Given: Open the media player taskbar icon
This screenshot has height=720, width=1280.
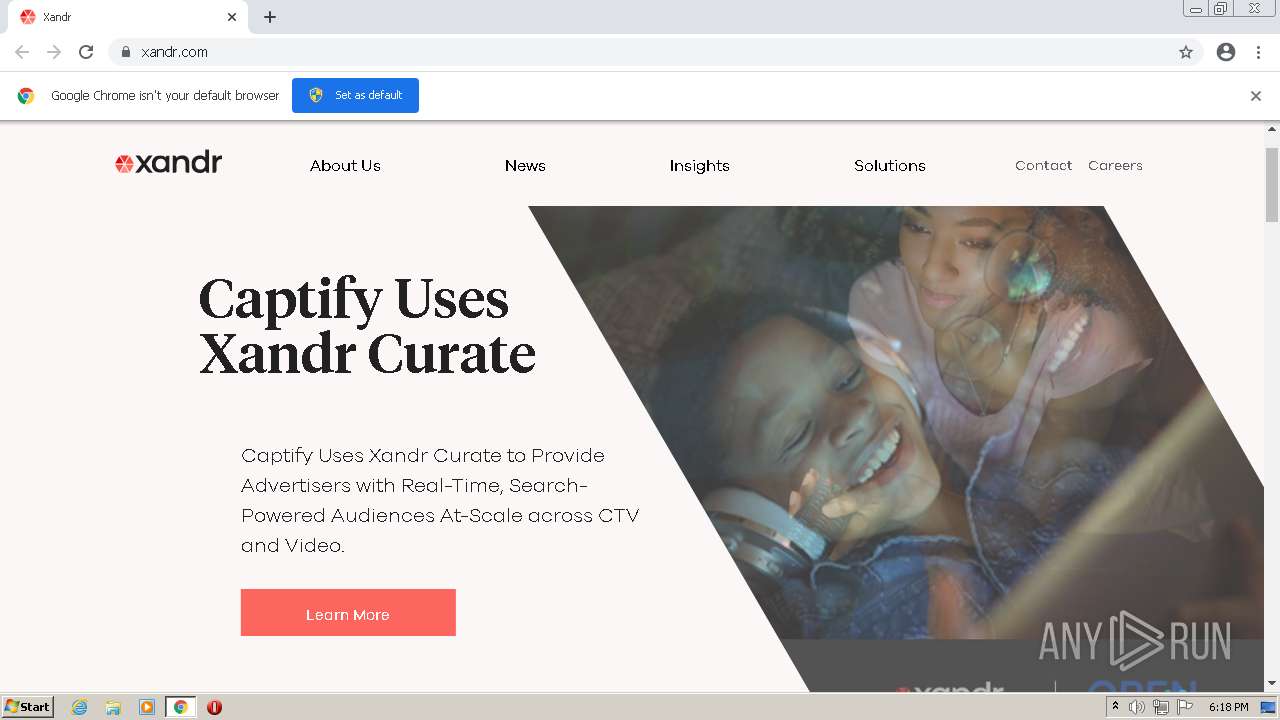Looking at the screenshot, I should 147,707.
